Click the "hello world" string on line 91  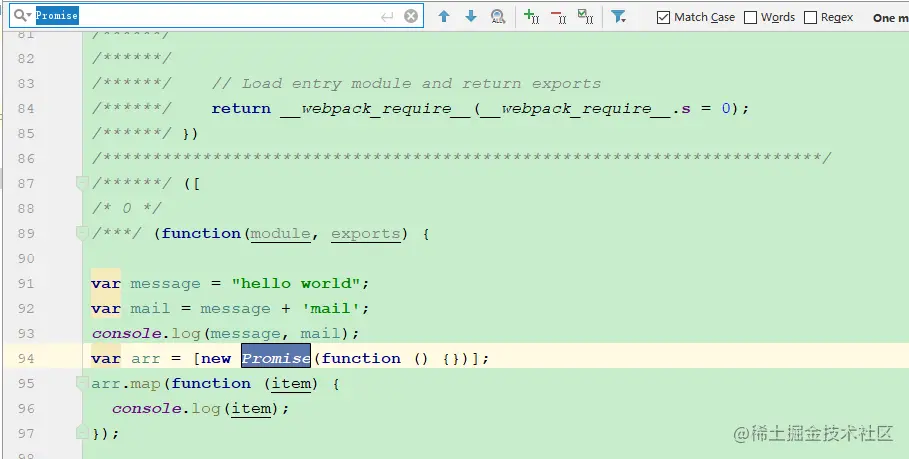point(296,283)
